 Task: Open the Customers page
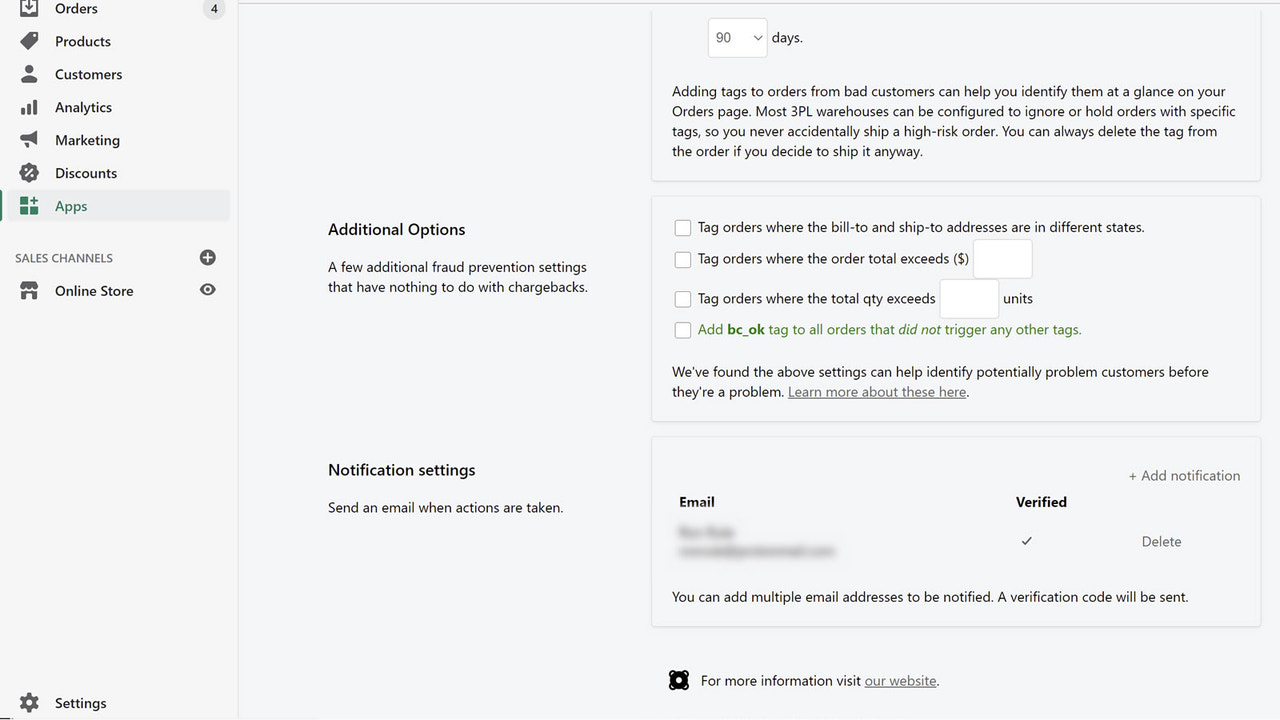click(x=88, y=74)
